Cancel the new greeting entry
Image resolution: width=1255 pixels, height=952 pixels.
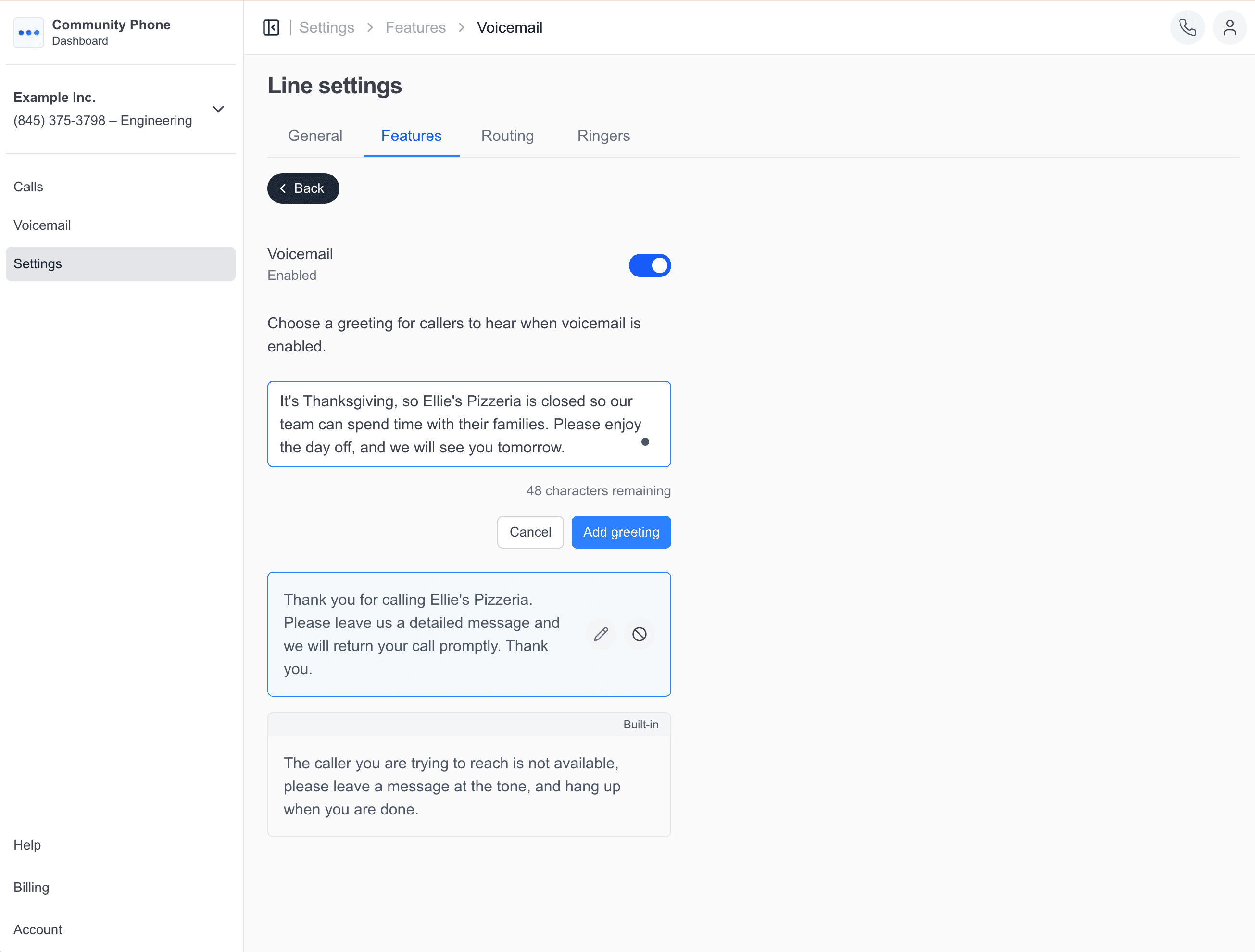click(530, 532)
